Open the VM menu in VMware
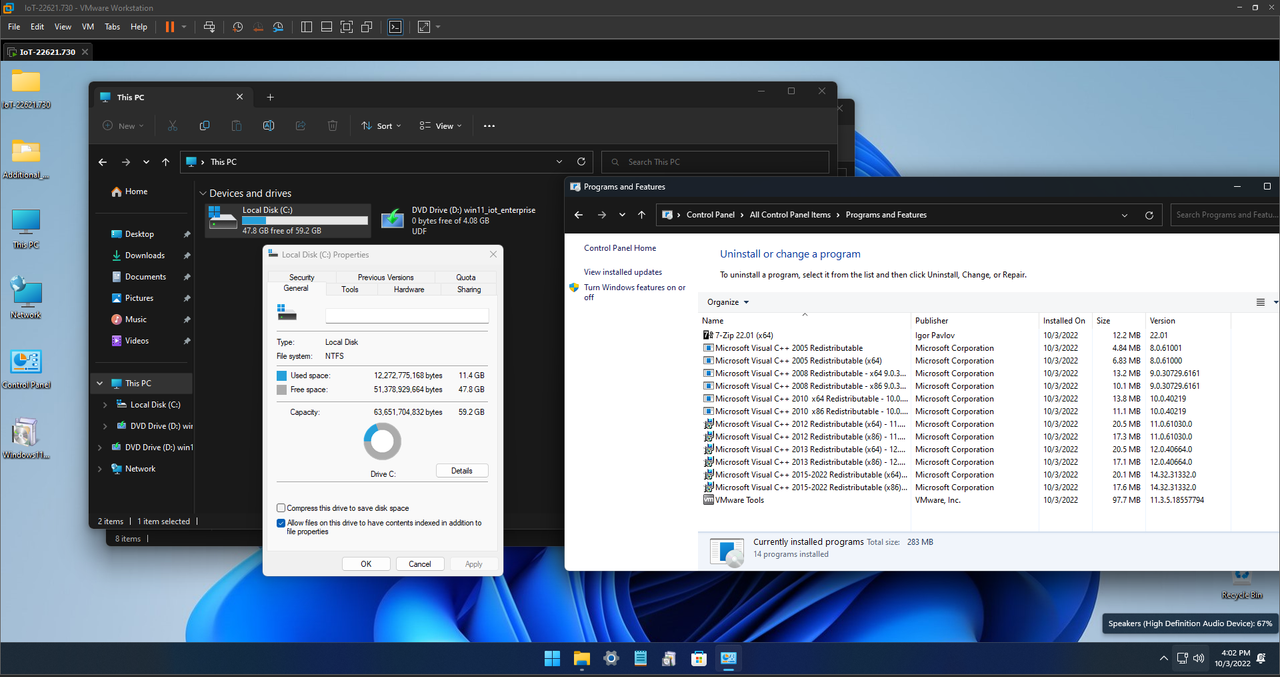Viewport: 1280px width, 677px height. click(86, 26)
